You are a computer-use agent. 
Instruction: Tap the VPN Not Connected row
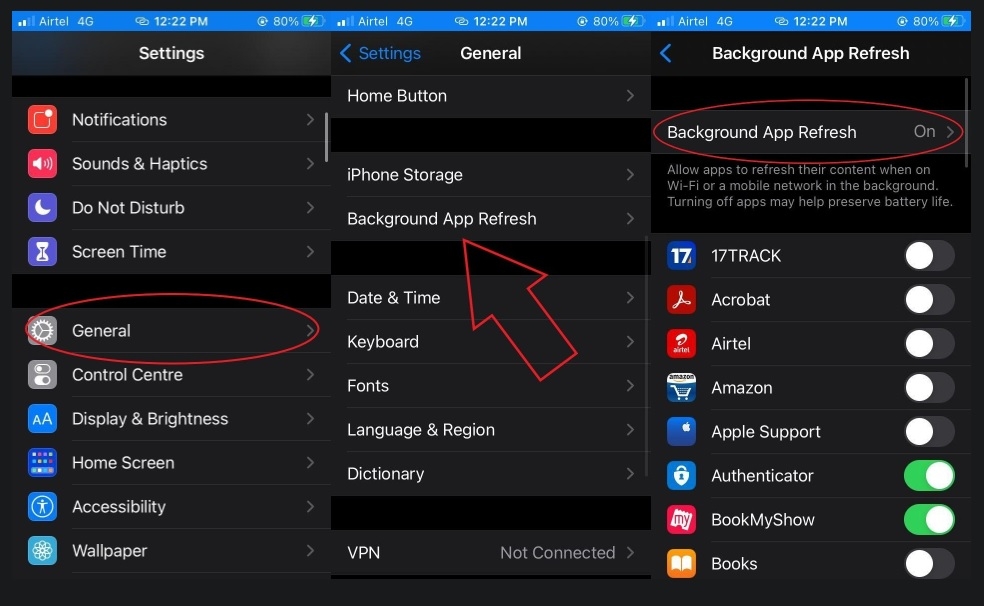(490, 552)
